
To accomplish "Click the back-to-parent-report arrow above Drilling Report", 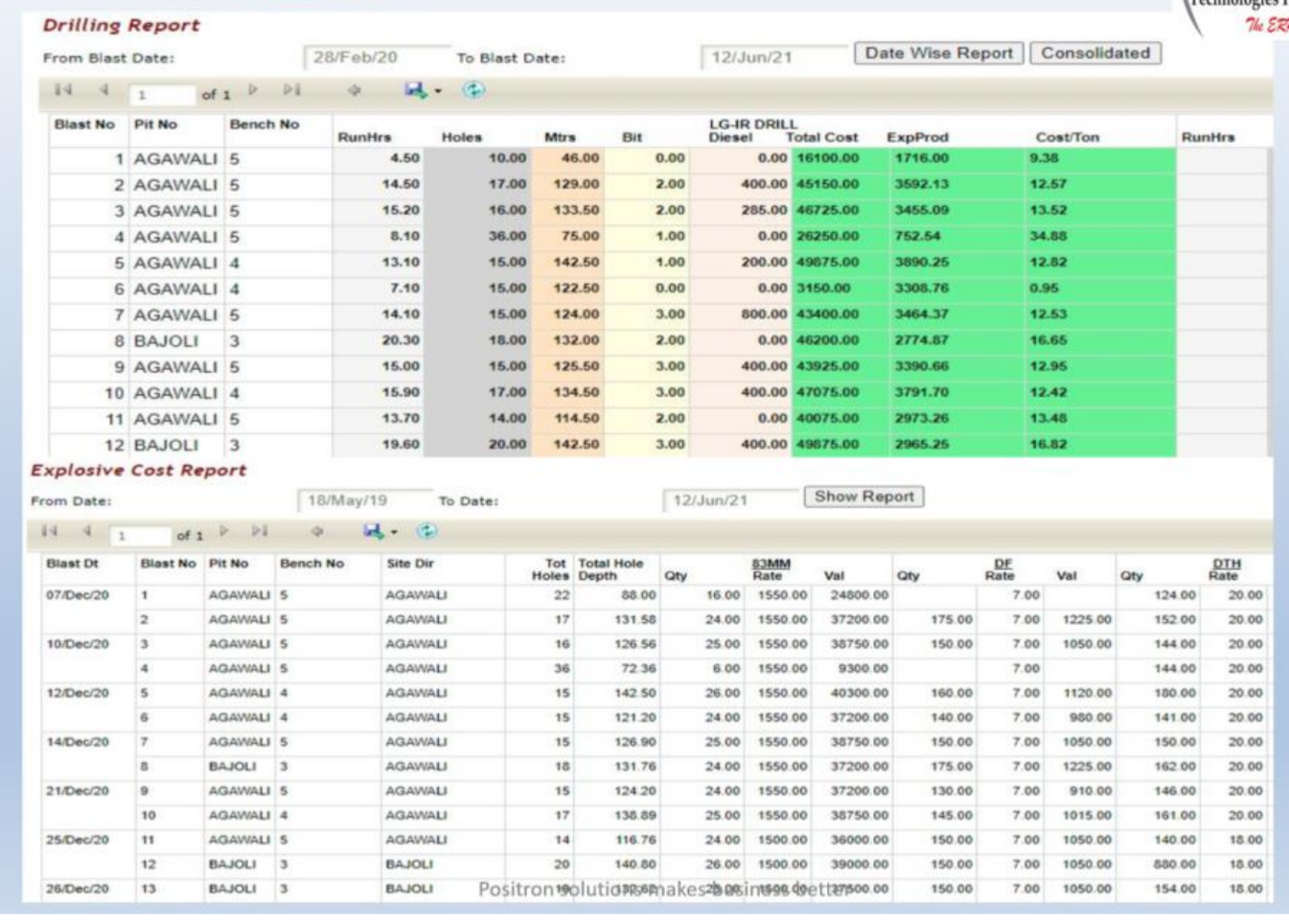I will click(x=353, y=88).
